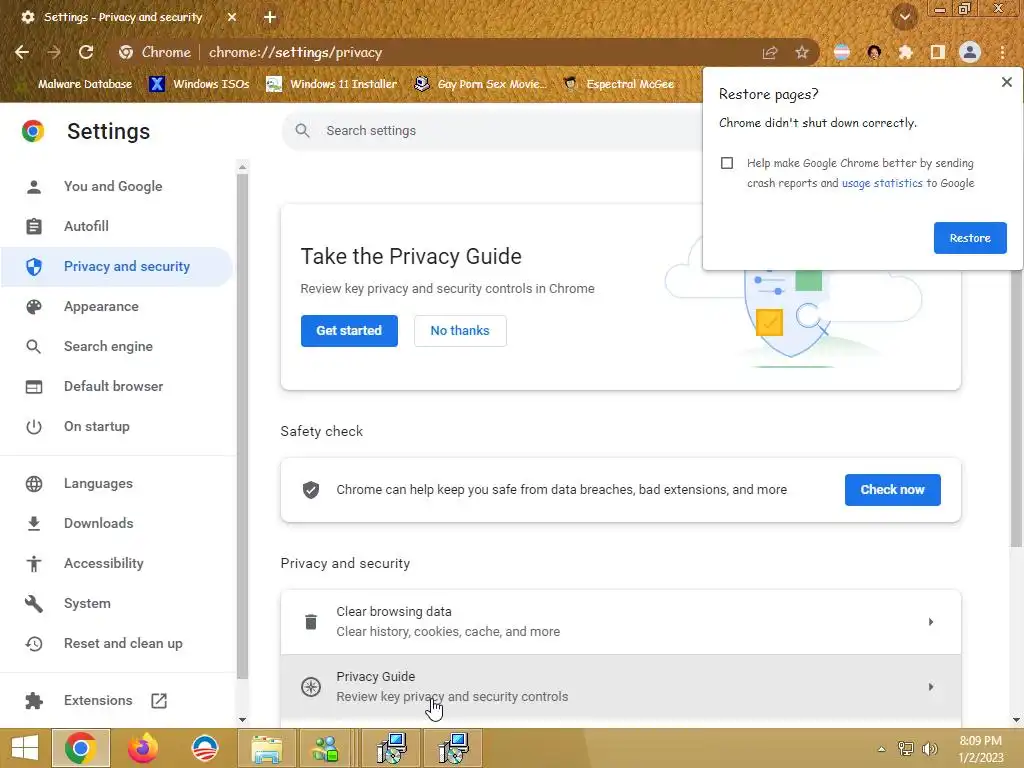1024x768 pixels.
Task: Open Reset and clean up settings
Action: (123, 643)
